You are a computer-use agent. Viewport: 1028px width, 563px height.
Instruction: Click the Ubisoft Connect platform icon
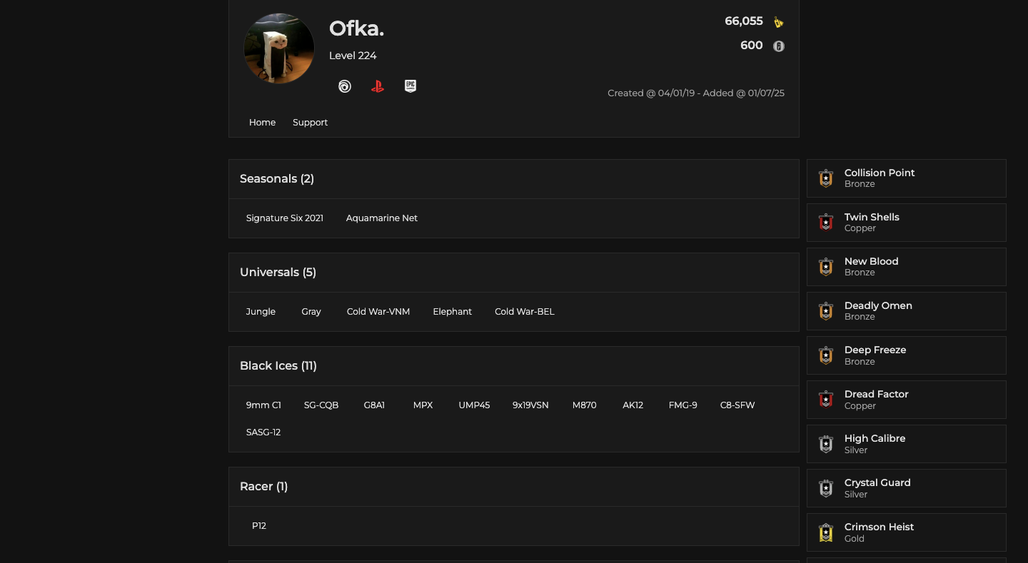(x=344, y=87)
